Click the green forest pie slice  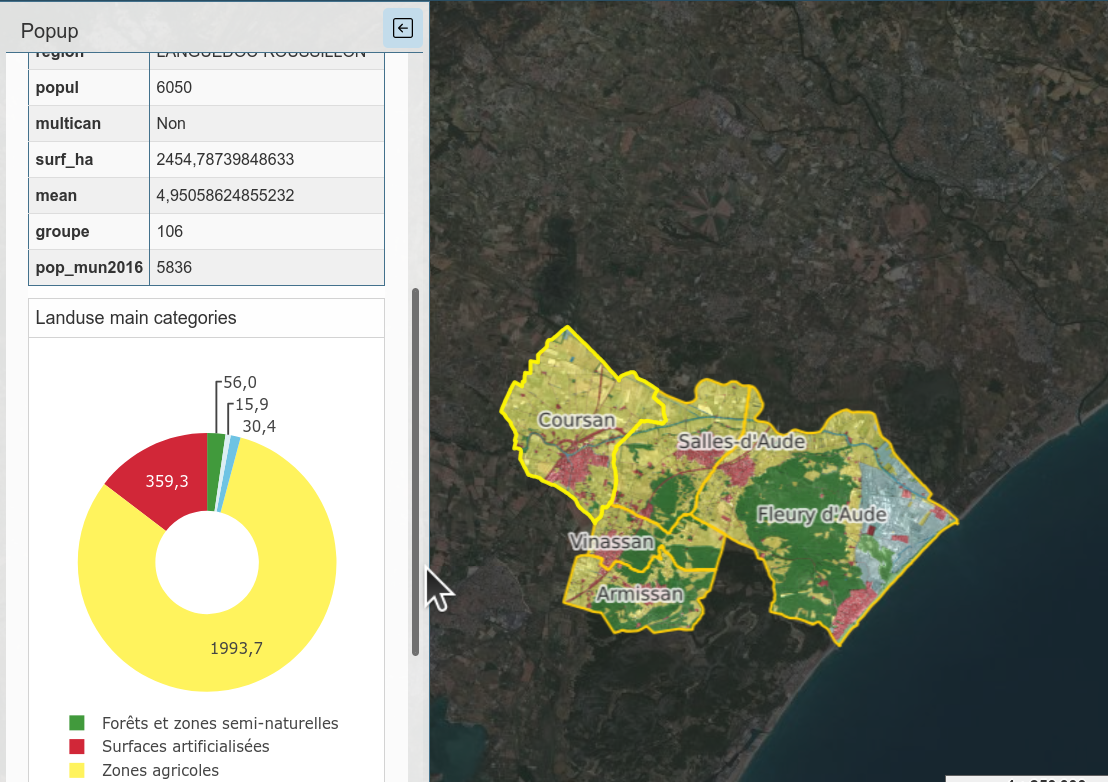click(216, 471)
